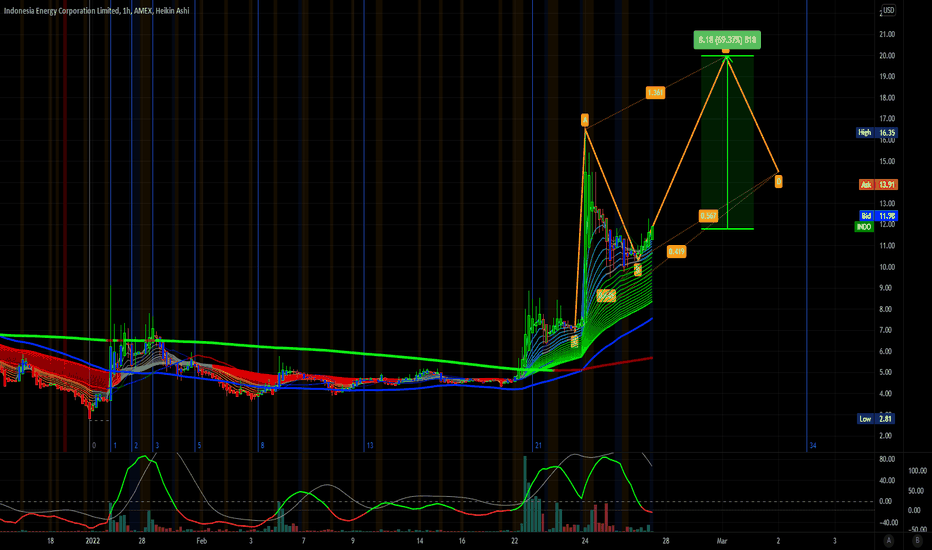Click the 0.636 ratio label
Image resolution: width=932 pixels, height=550 pixels.
click(606, 296)
